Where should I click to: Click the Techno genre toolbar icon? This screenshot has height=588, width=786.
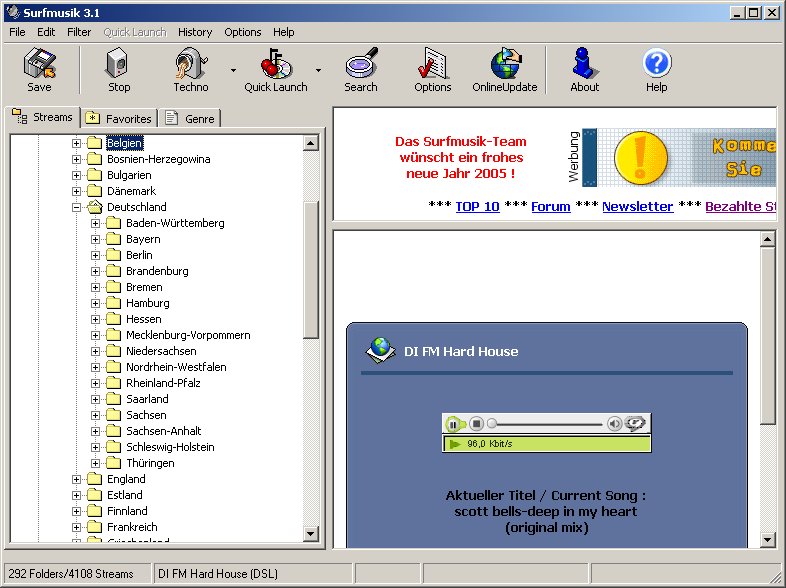click(x=190, y=63)
